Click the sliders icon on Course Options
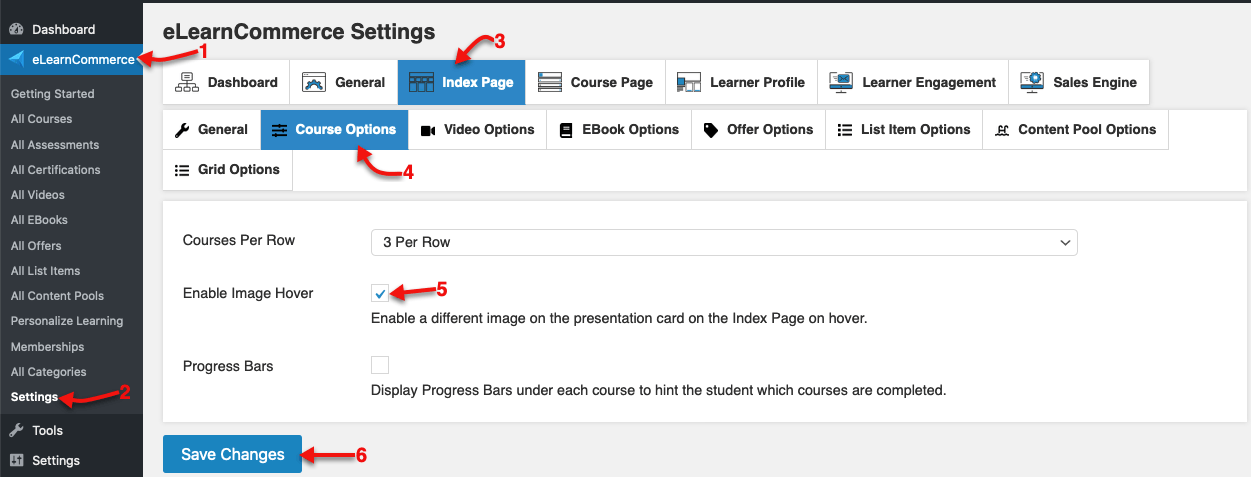Screen dimensions: 1251x477 click(279, 130)
